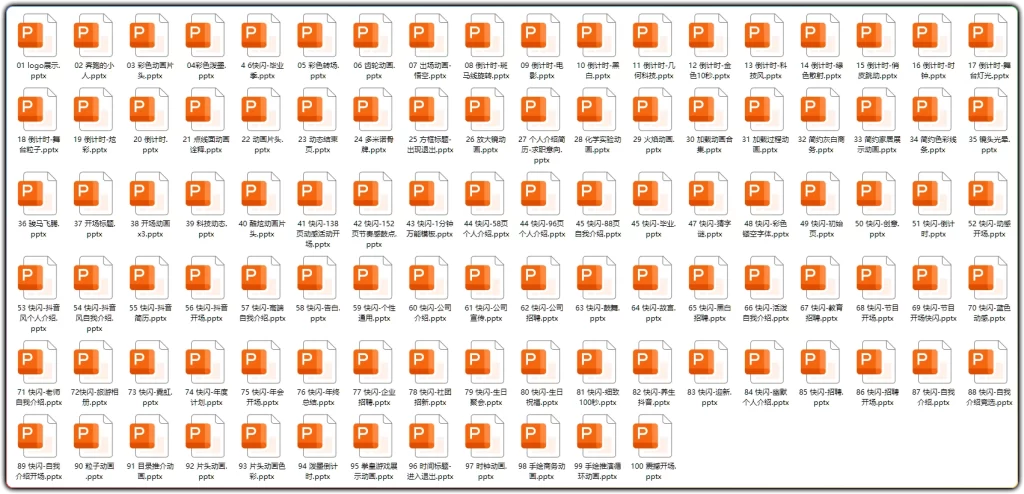Select the label "34 简约色彩线条.pptx"

click(933, 145)
